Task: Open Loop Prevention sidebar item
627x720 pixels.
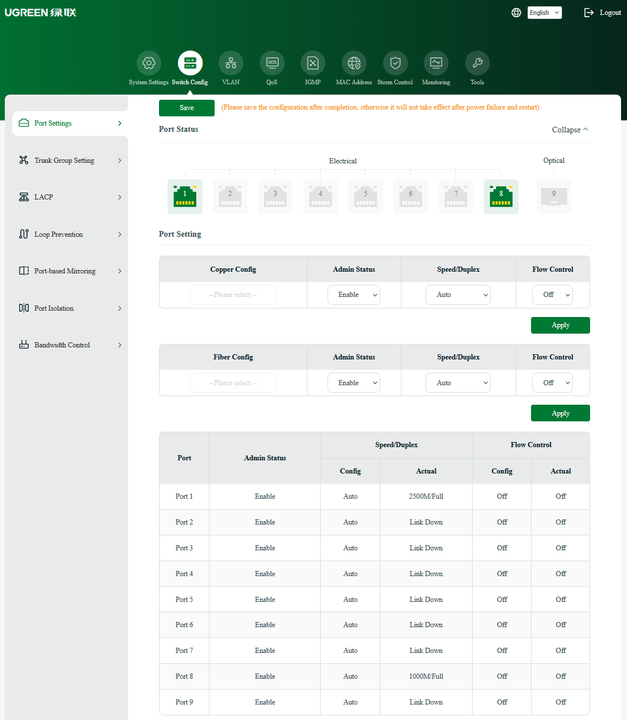Action: click(x=70, y=234)
